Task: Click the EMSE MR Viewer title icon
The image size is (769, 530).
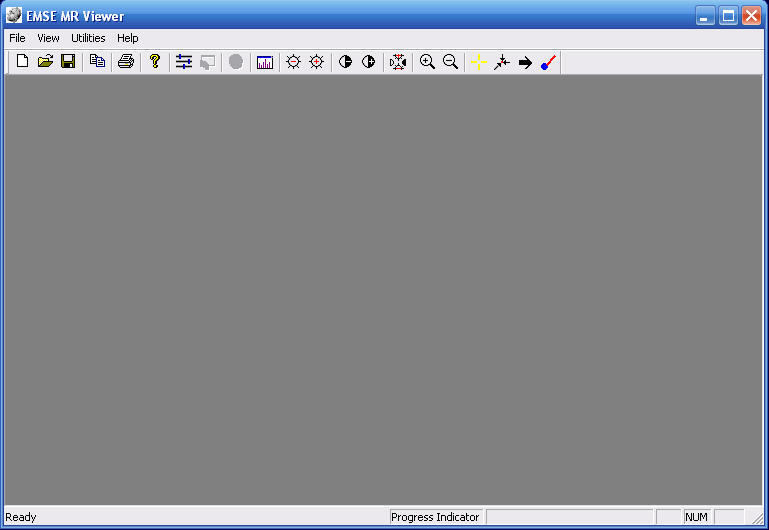Action: point(14,16)
